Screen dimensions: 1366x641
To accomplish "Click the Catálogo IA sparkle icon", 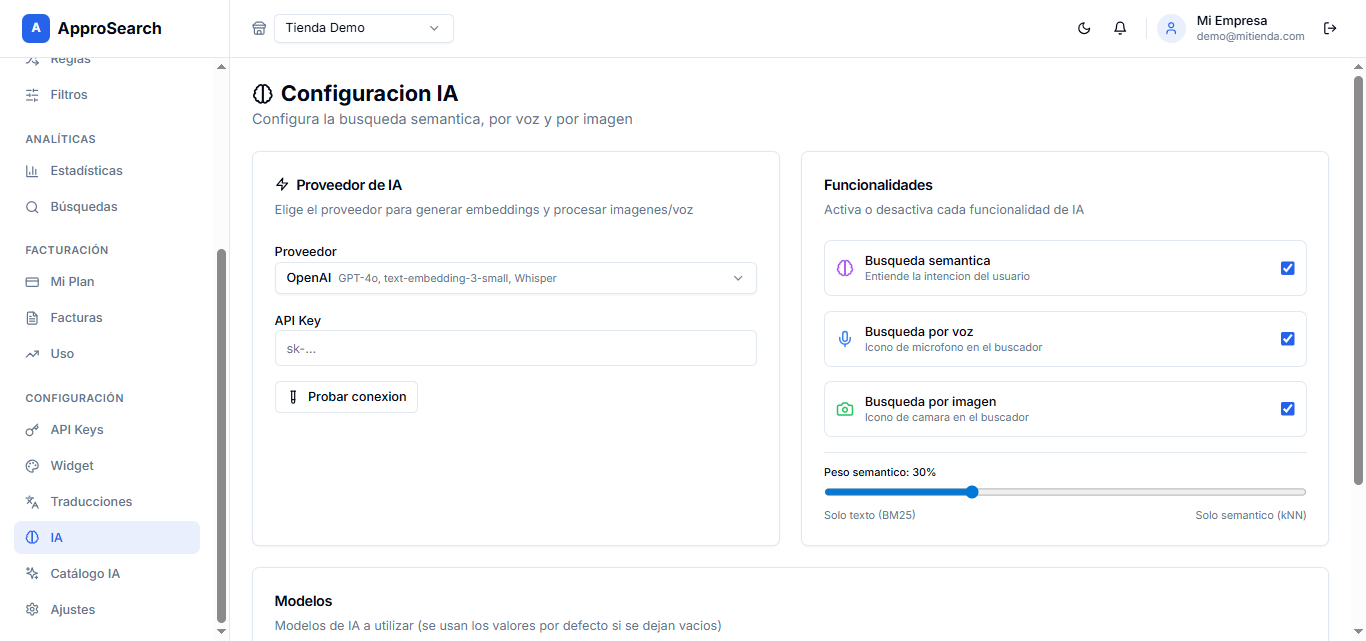I will point(32,574).
